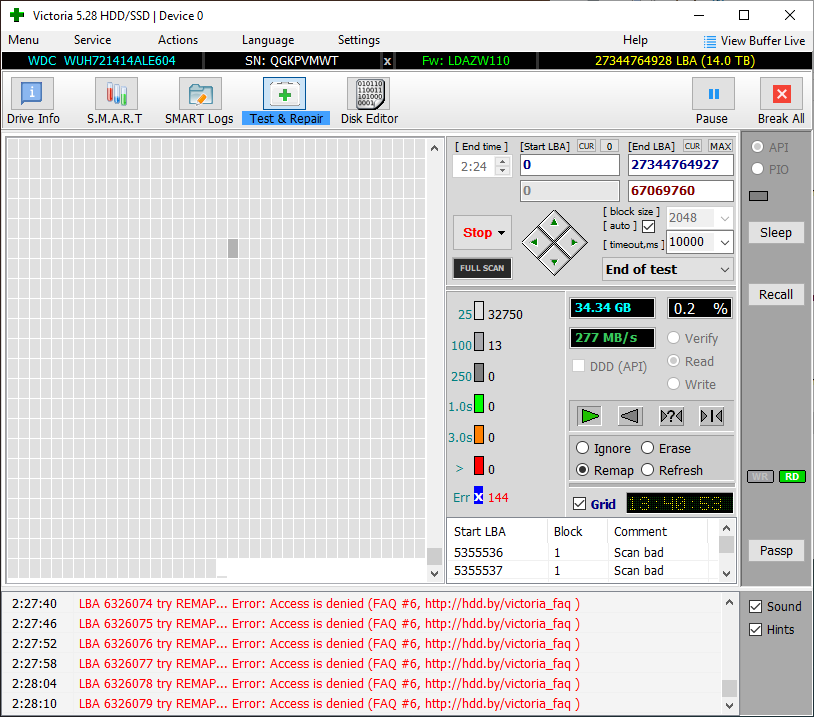The height and width of the screenshot is (717, 814).
Task: Open the Disk Editor icon
Action: tap(369, 94)
